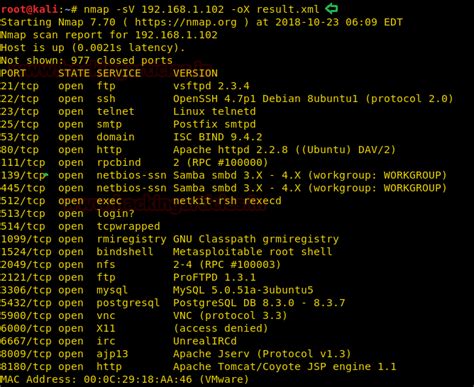474x387 pixels.
Task: Click the SERVICE column header
Action: (119, 73)
